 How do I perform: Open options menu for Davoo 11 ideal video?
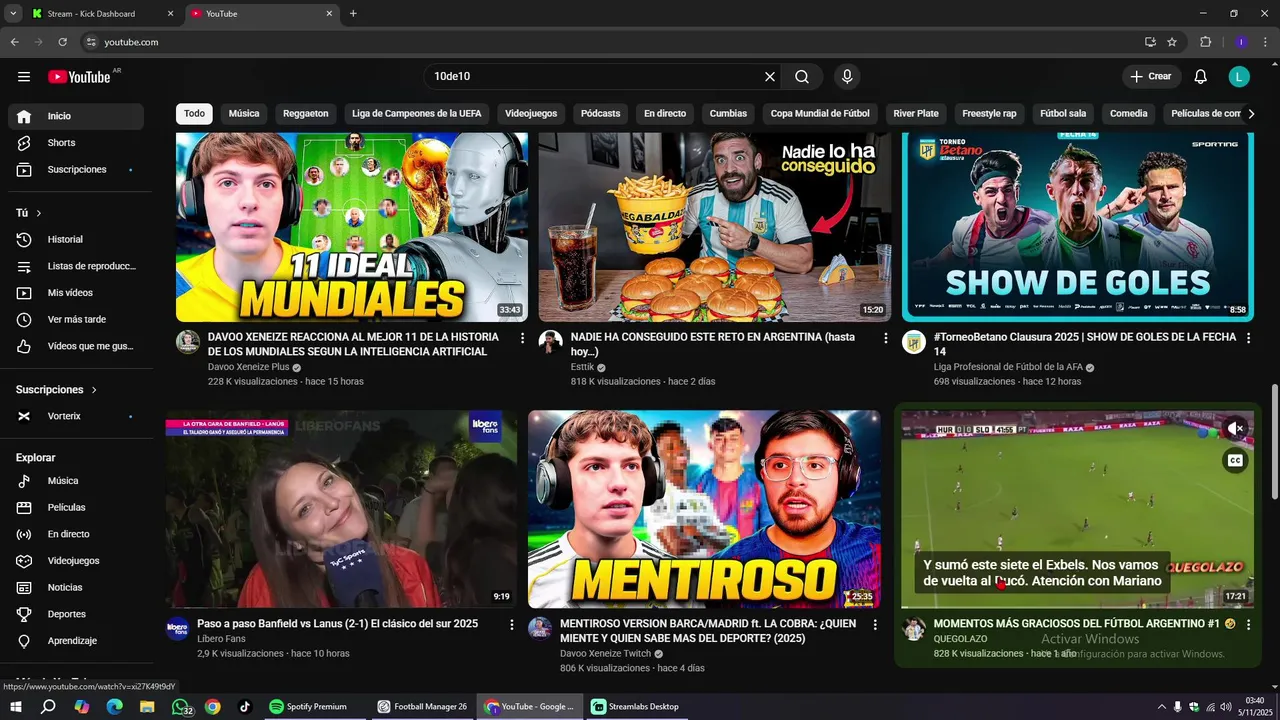point(522,338)
